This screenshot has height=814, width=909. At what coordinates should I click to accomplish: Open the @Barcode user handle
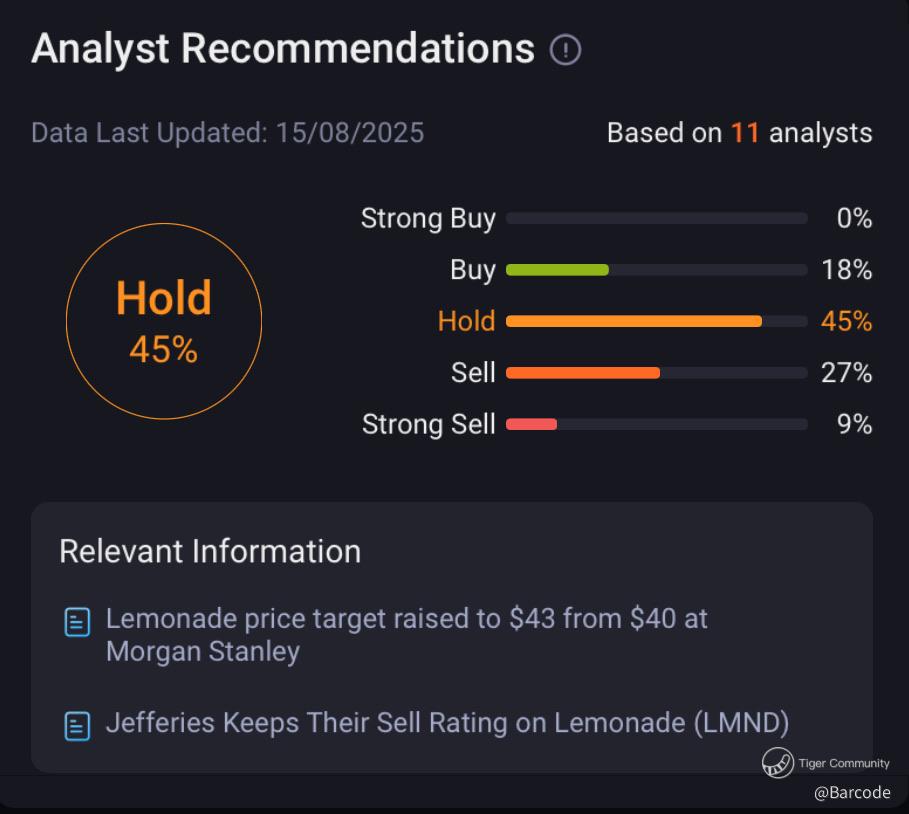[x=851, y=792]
